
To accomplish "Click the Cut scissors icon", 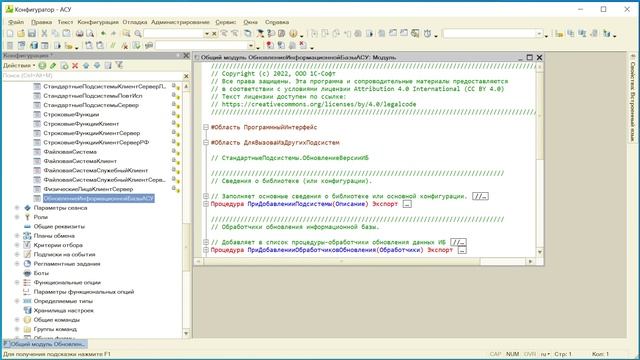I will [x=44, y=33].
